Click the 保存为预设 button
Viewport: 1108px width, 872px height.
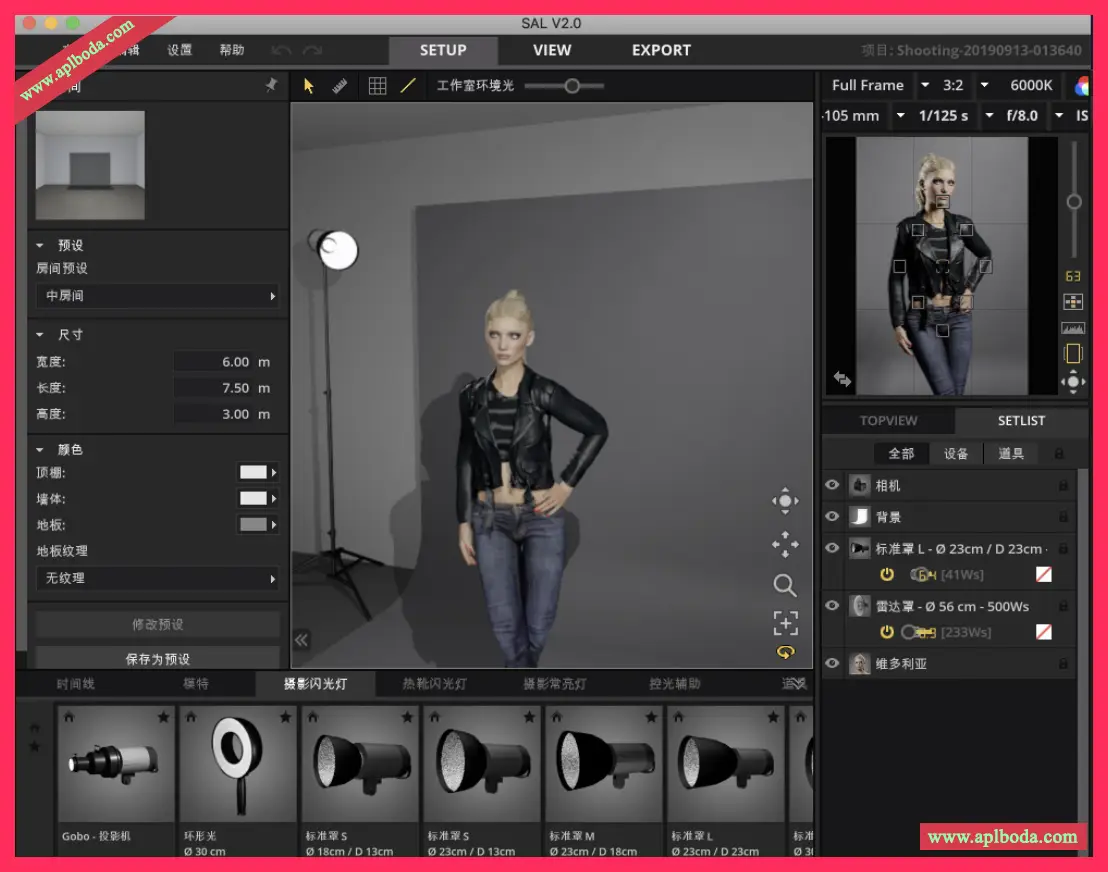158,659
